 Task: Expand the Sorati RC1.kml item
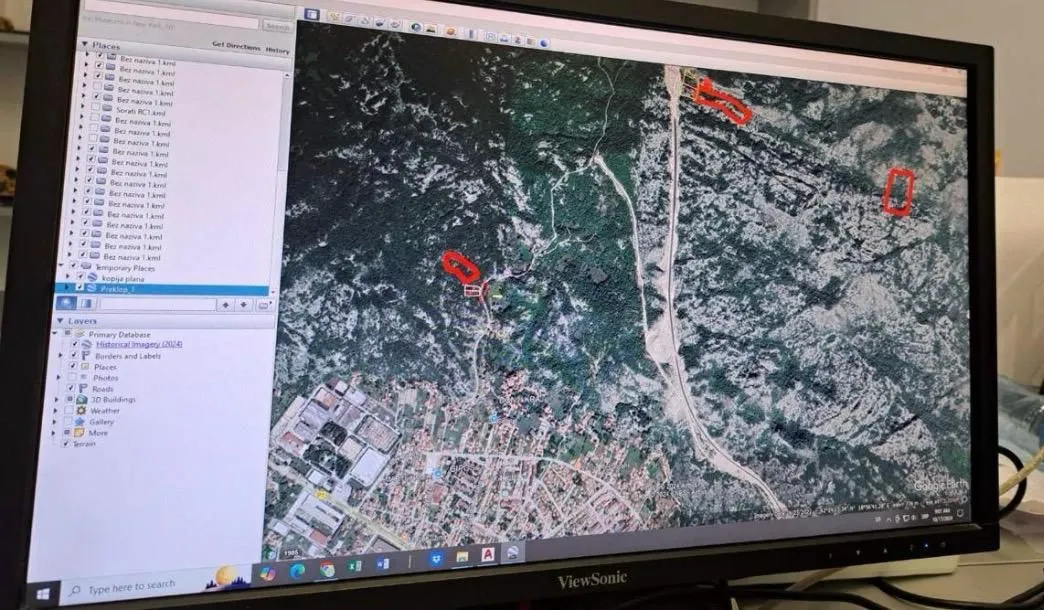82,106
